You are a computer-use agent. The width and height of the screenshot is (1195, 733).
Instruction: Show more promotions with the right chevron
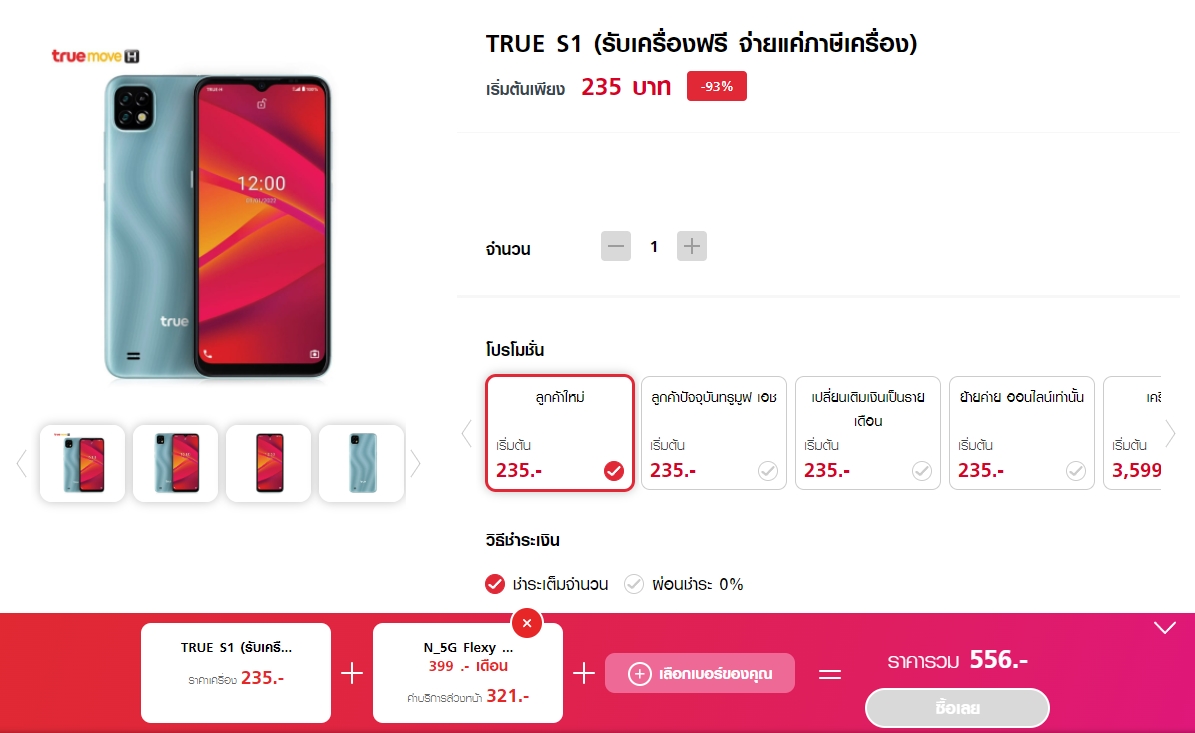tap(1170, 434)
